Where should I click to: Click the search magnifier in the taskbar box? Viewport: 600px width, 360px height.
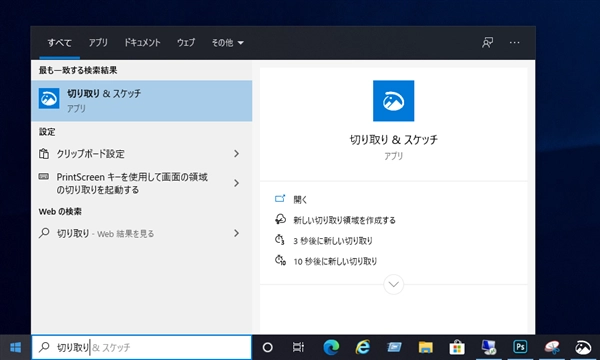coord(44,347)
